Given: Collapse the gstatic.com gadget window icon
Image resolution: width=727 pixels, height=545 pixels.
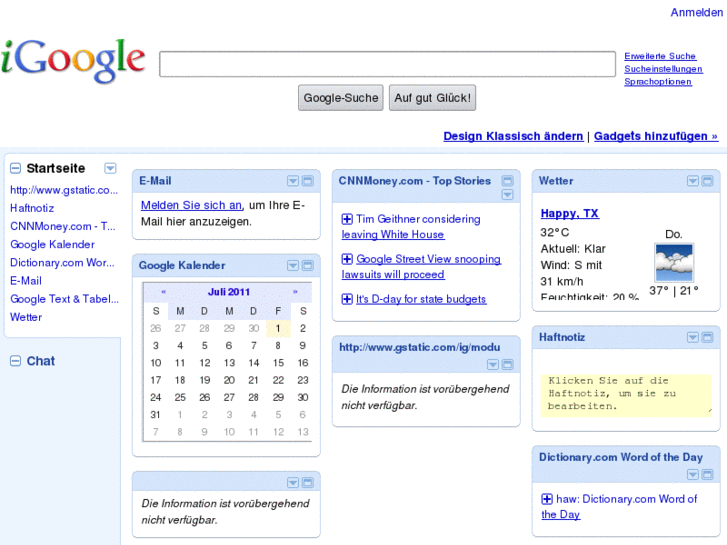Looking at the screenshot, I should [x=508, y=365].
